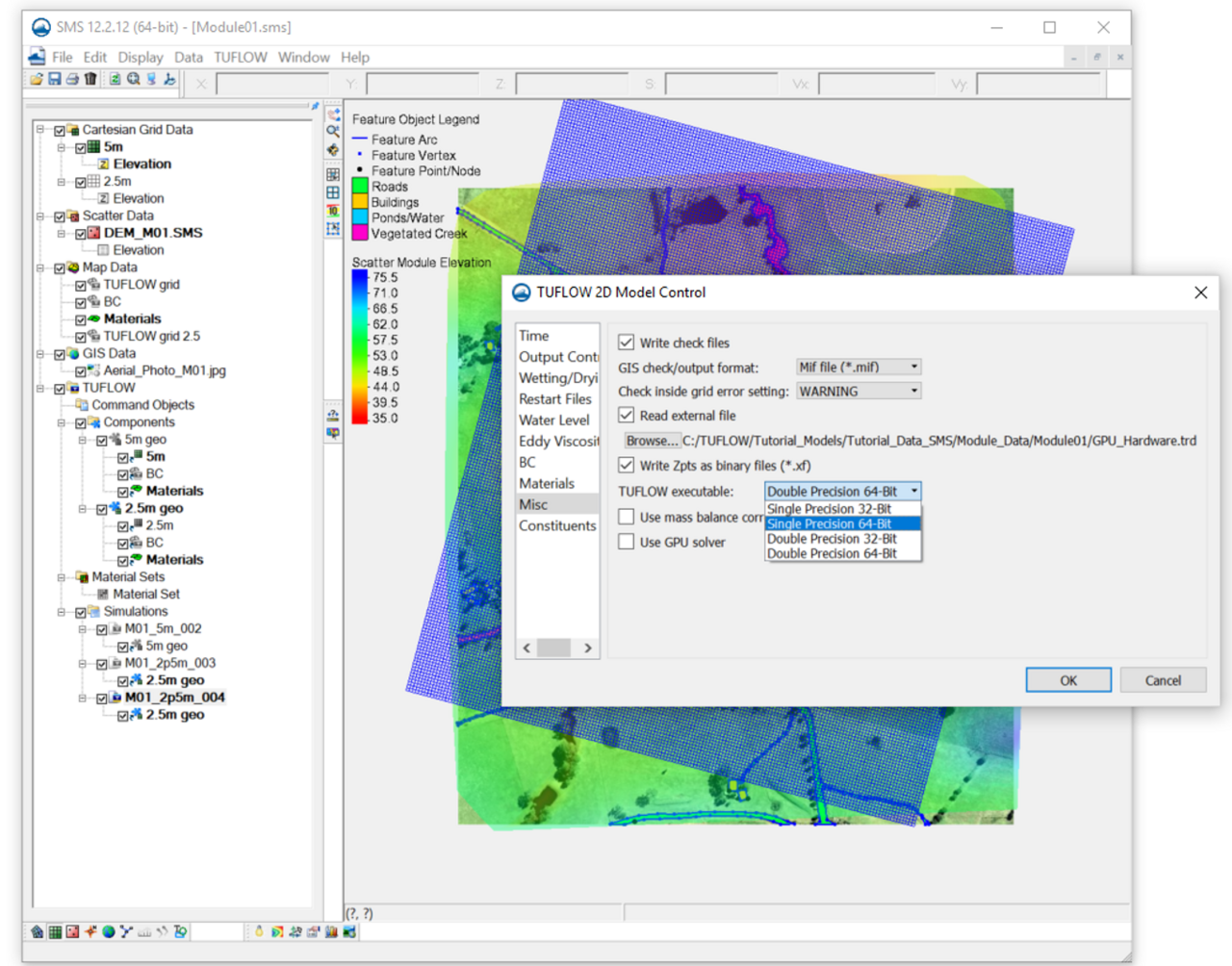
Task: Enable the Use GPU solver checkbox
Action: pyautogui.click(x=627, y=542)
